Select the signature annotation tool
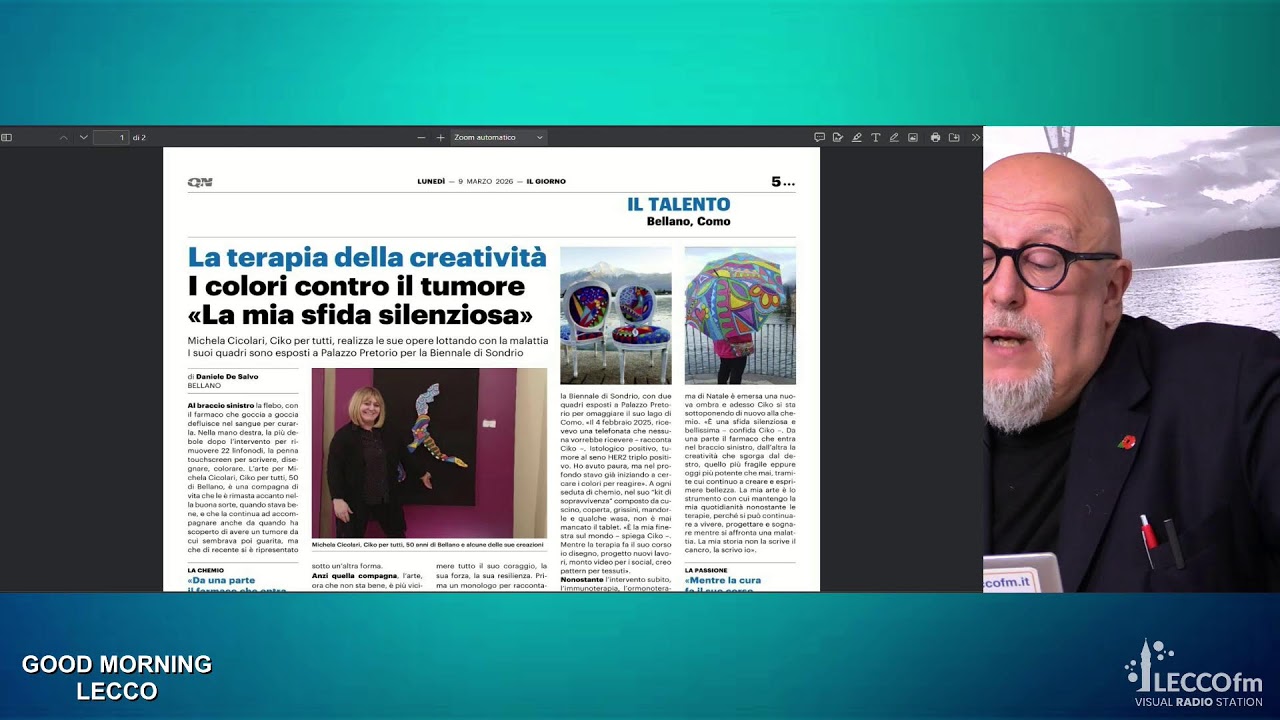The height and width of the screenshot is (720, 1280). [838, 137]
